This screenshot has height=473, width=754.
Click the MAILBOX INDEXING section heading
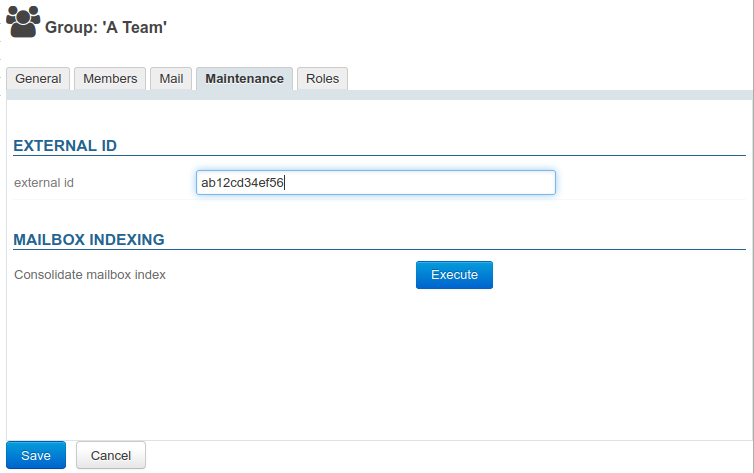(x=88, y=240)
